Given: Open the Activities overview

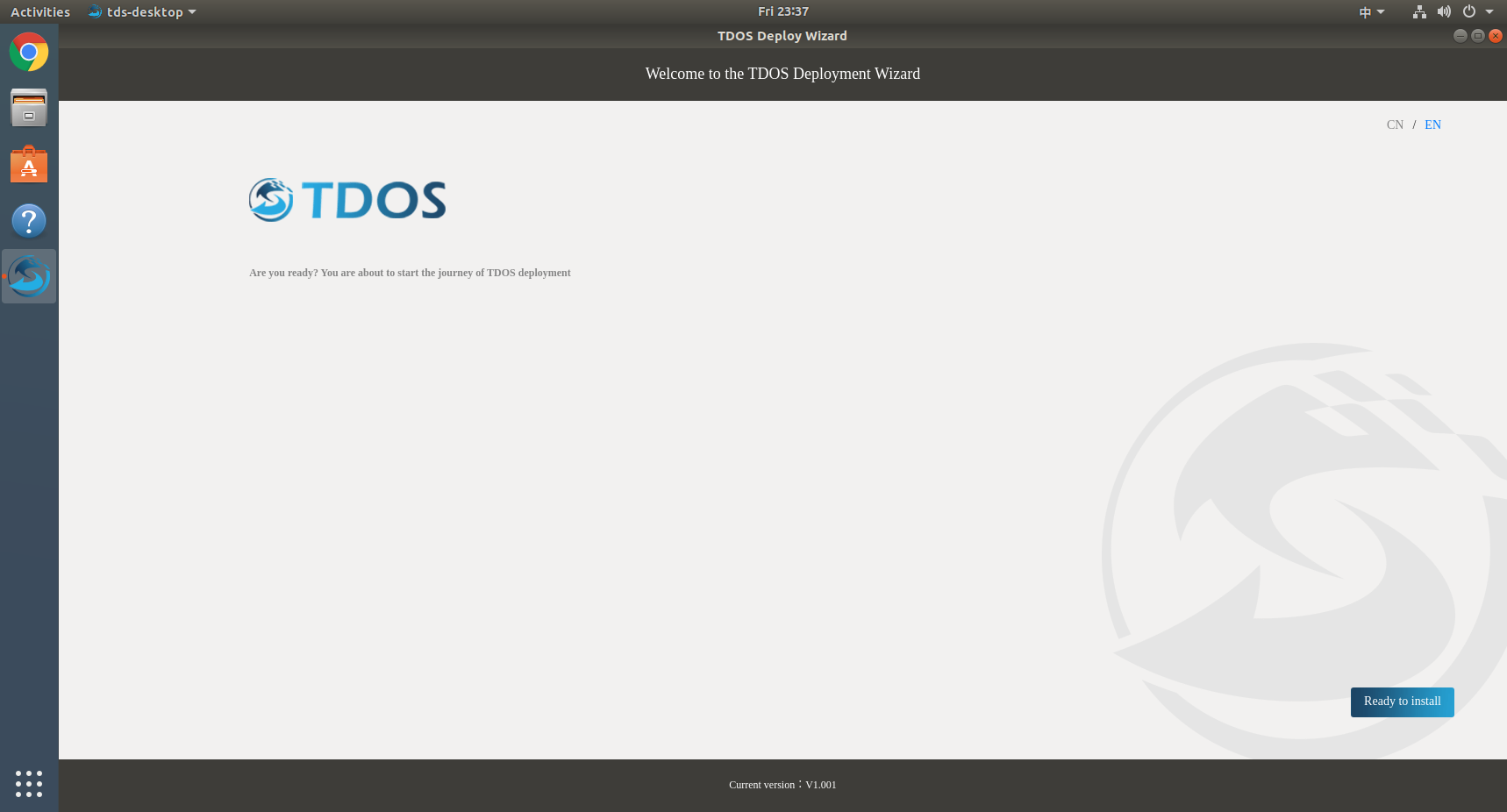Looking at the screenshot, I should tap(40, 11).
